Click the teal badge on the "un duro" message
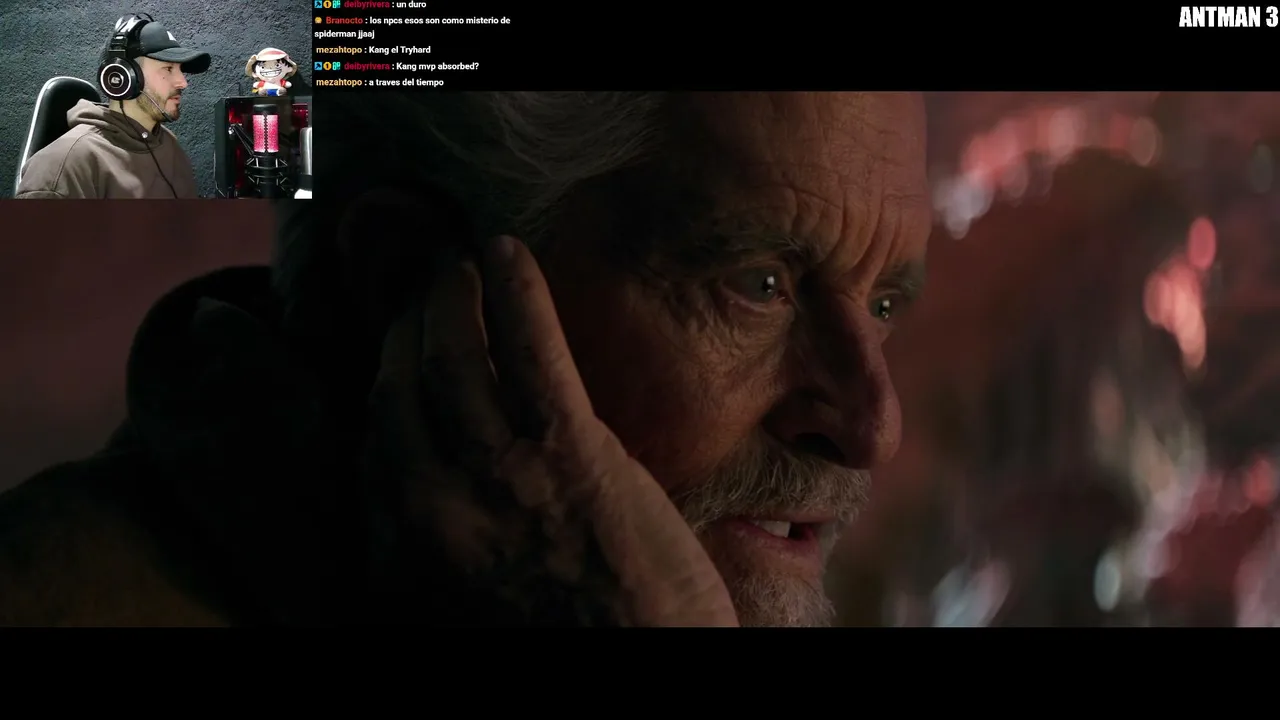The width and height of the screenshot is (1280, 720). pos(337,4)
